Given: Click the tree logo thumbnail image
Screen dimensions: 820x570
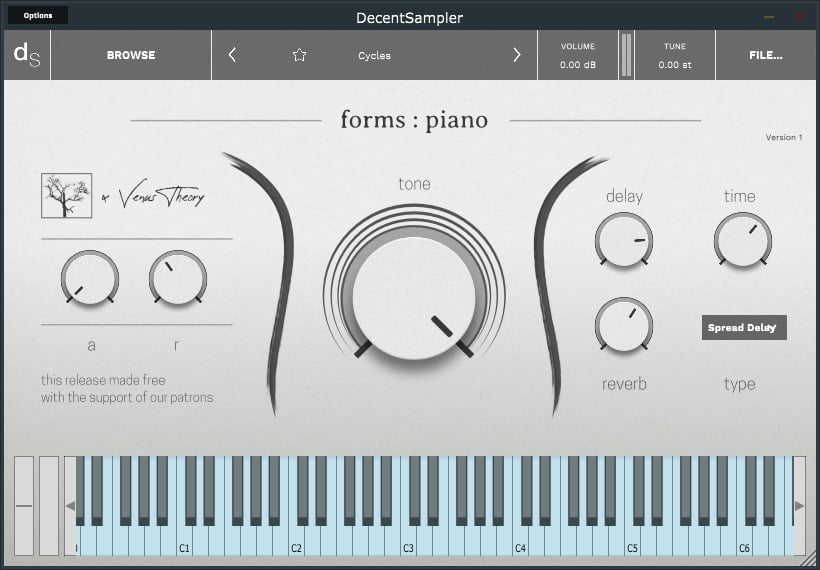Looking at the screenshot, I should click(x=66, y=196).
